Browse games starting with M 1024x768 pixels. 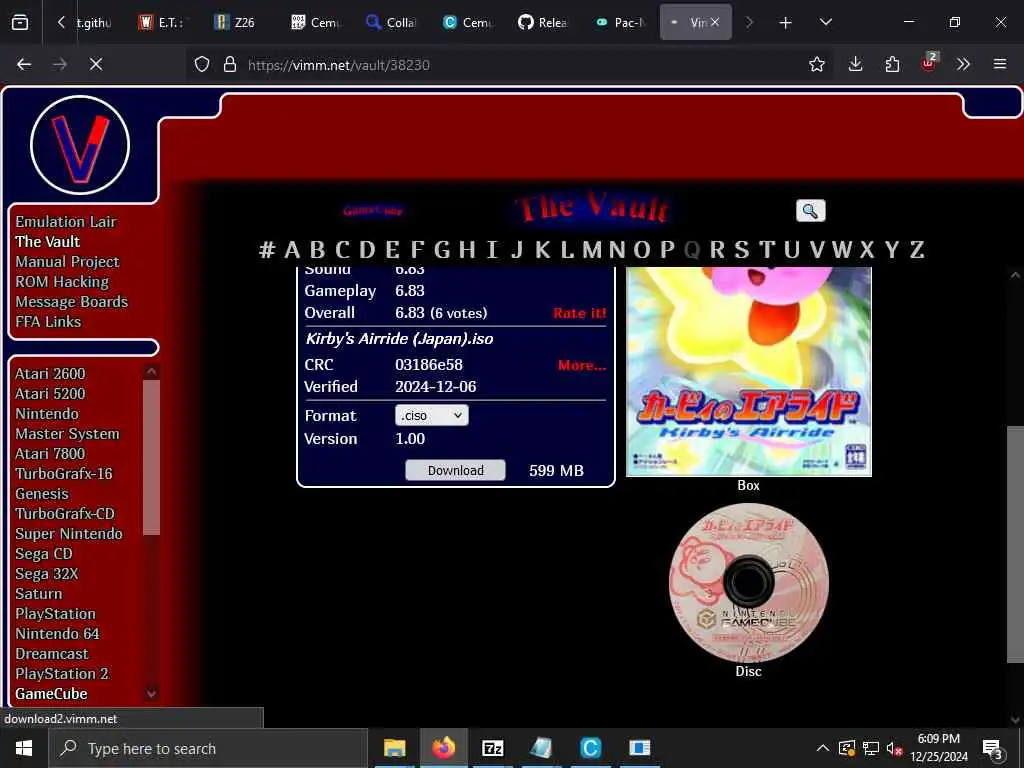click(x=592, y=249)
